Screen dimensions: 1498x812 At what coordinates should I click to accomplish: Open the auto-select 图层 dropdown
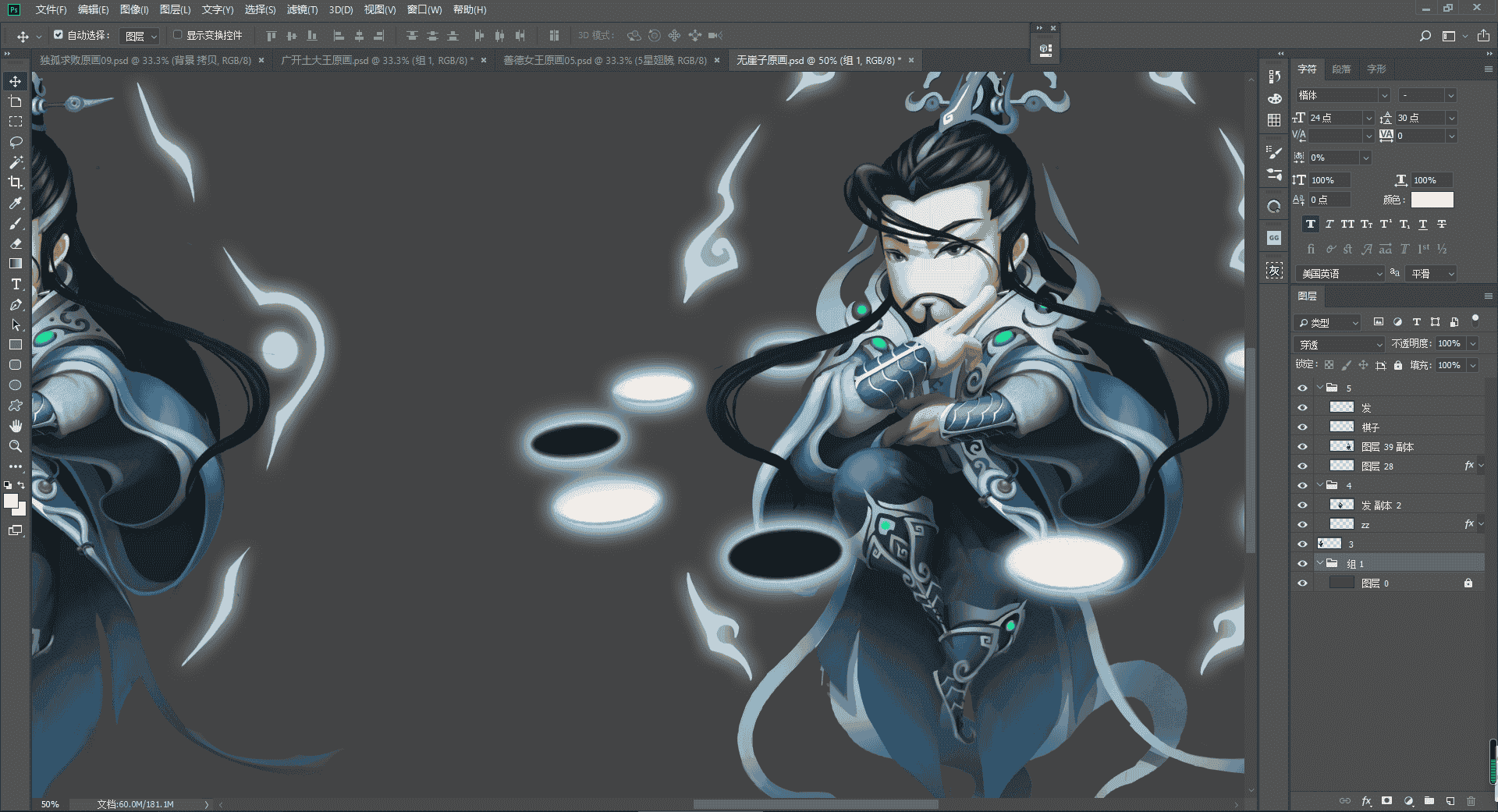140,36
